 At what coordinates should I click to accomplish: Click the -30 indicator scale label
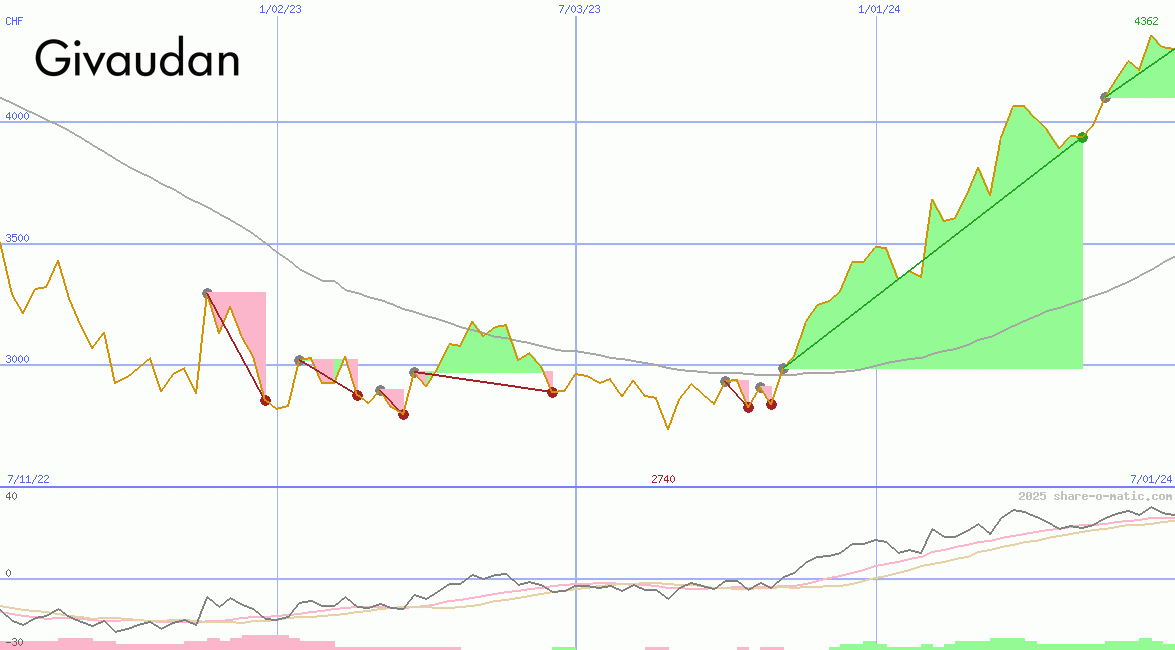14,643
